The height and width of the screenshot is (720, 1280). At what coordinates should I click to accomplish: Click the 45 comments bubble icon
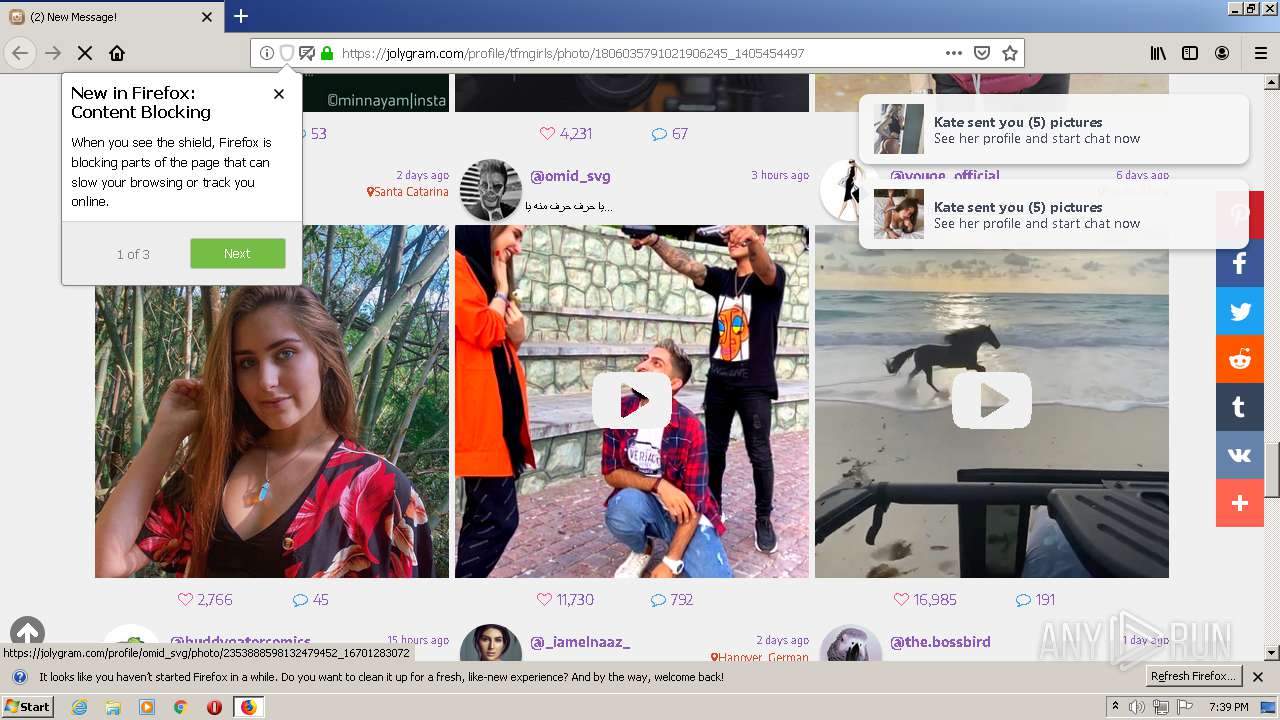(300, 600)
